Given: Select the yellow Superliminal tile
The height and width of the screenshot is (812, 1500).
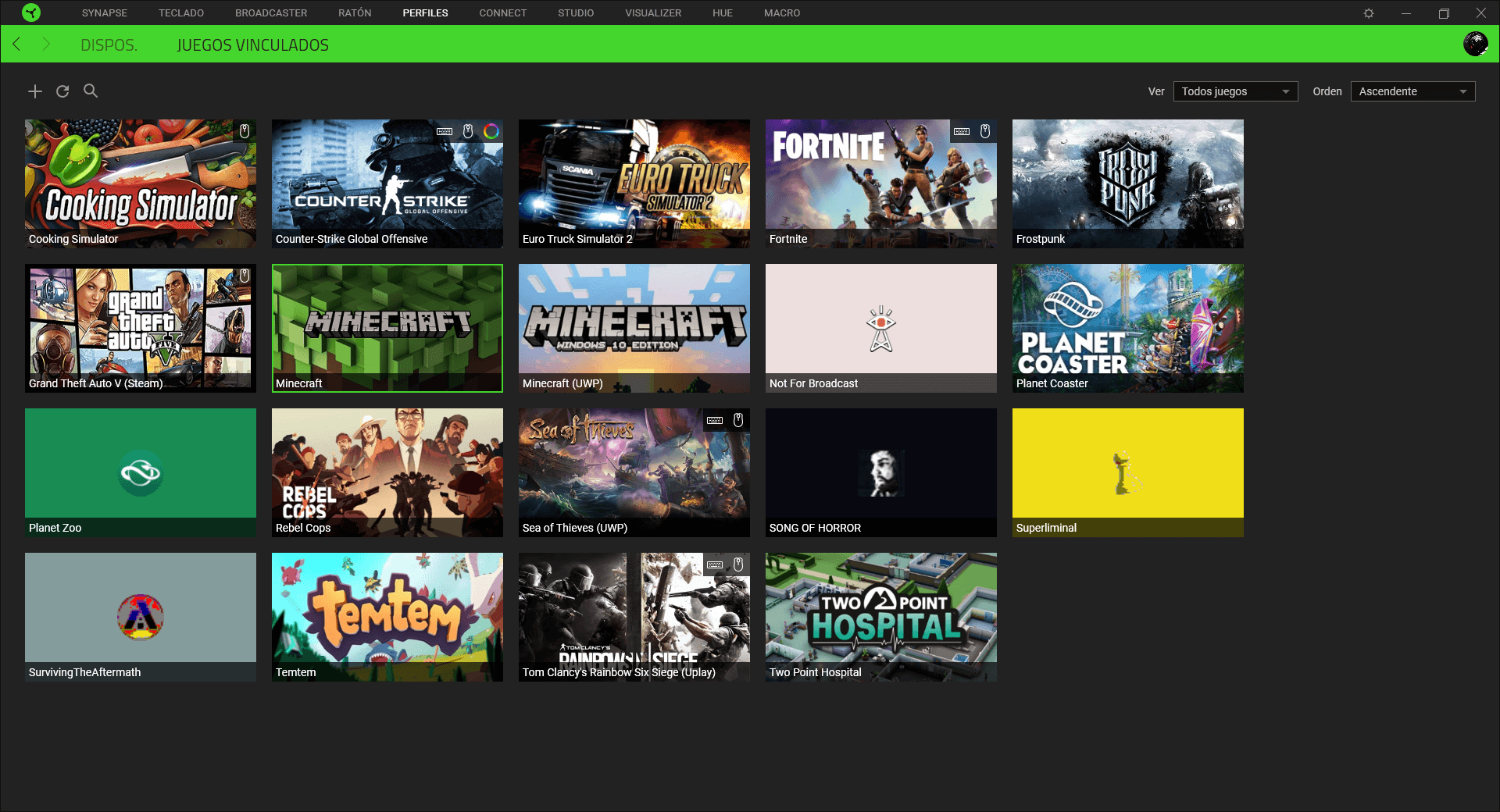Looking at the screenshot, I should point(1128,472).
